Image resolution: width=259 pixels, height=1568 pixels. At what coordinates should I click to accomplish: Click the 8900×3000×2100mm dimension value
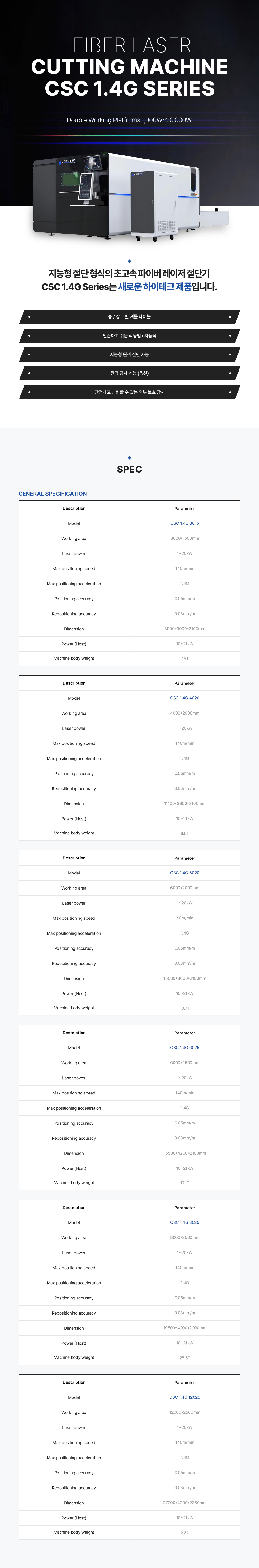(x=185, y=629)
